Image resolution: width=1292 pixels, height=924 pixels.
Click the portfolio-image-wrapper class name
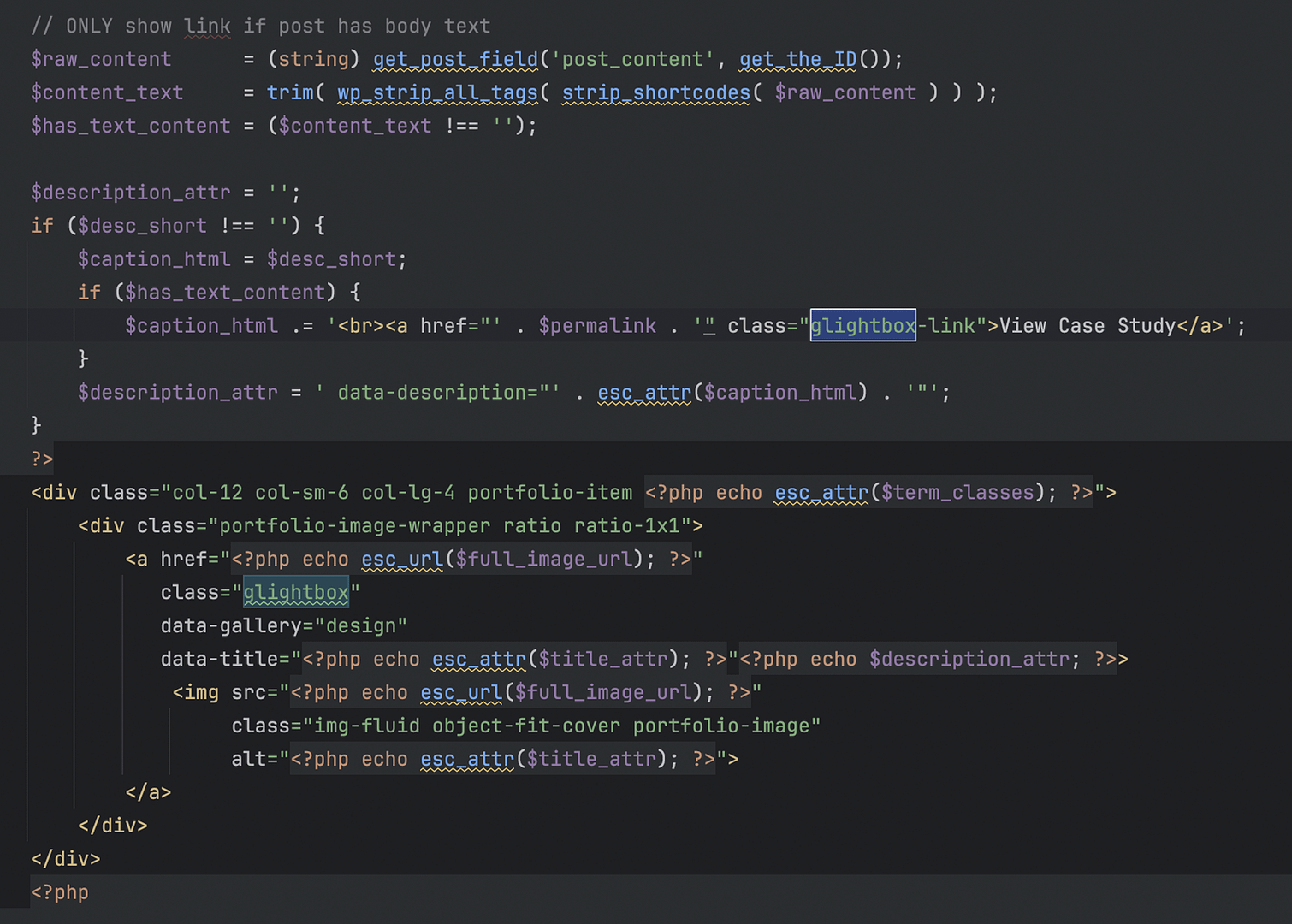(x=355, y=526)
